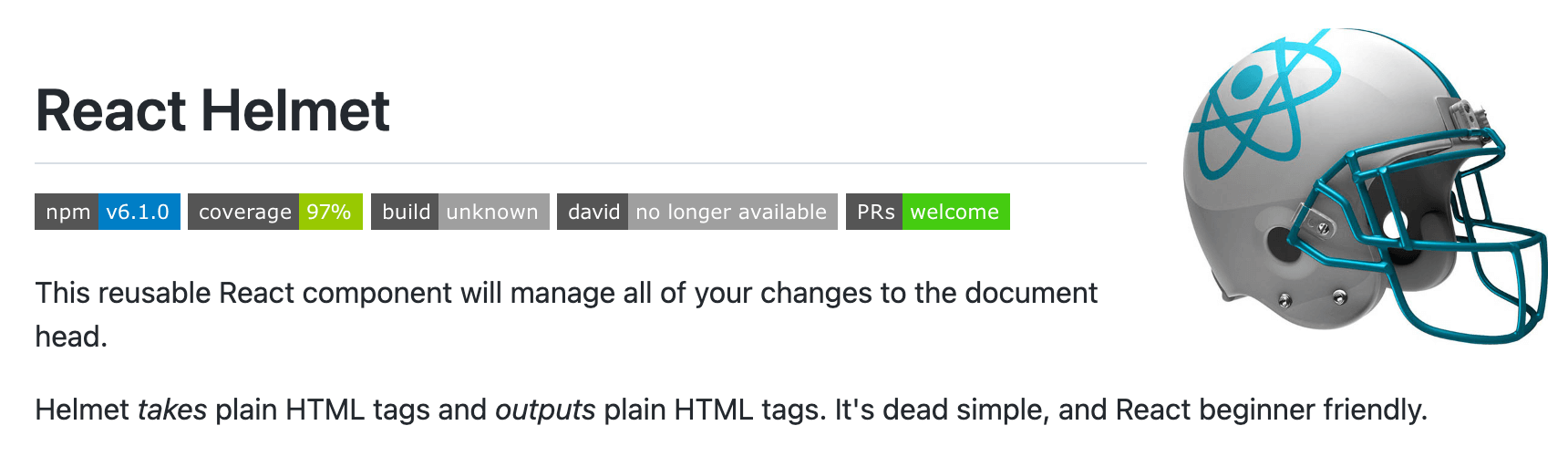Viewport: 1568px width, 467px height.
Task: Click the dark coverage label
Action: [x=243, y=212]
